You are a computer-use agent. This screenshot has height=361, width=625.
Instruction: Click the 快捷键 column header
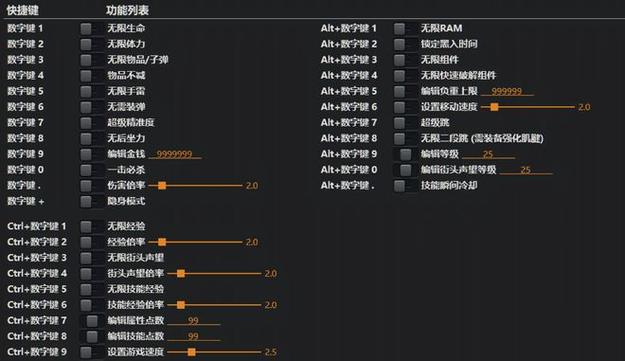[22, 10]
